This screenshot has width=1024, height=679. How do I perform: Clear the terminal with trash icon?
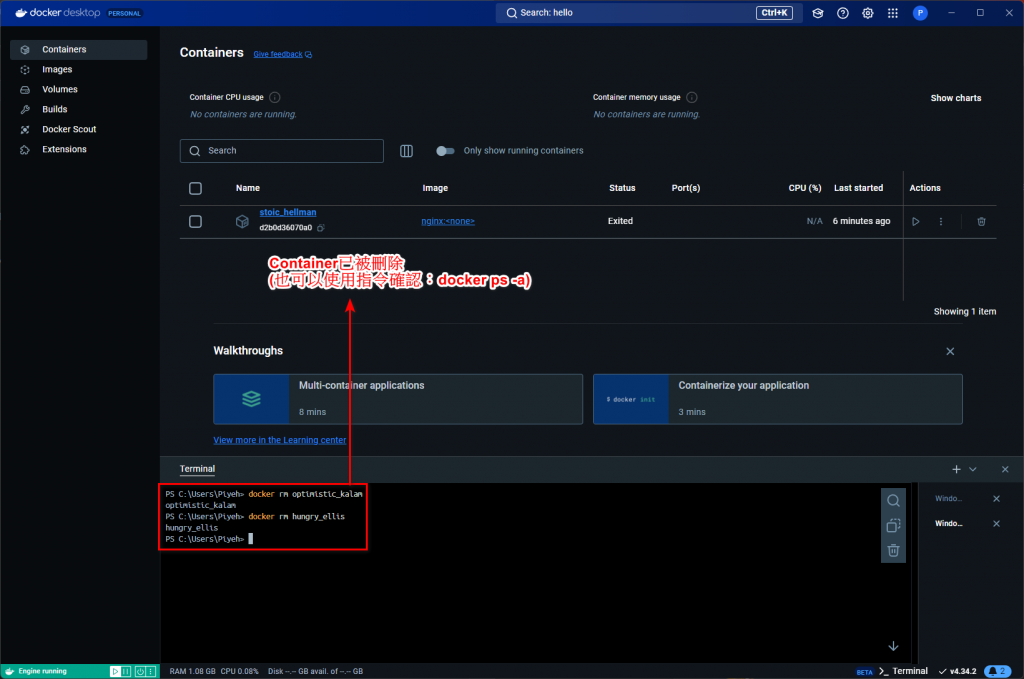point(893,550)
